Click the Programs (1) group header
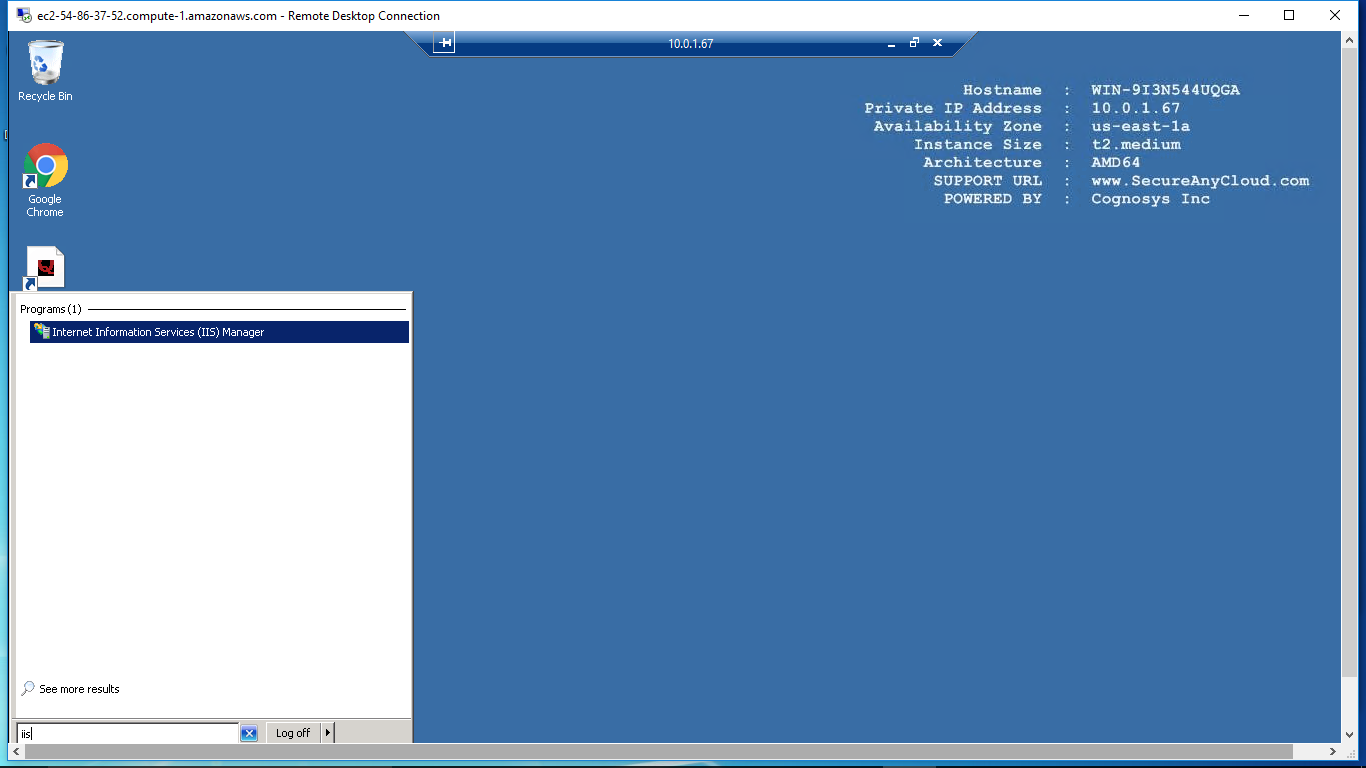The width and height of the screenshot is (1366, 768). click(51, 310)
